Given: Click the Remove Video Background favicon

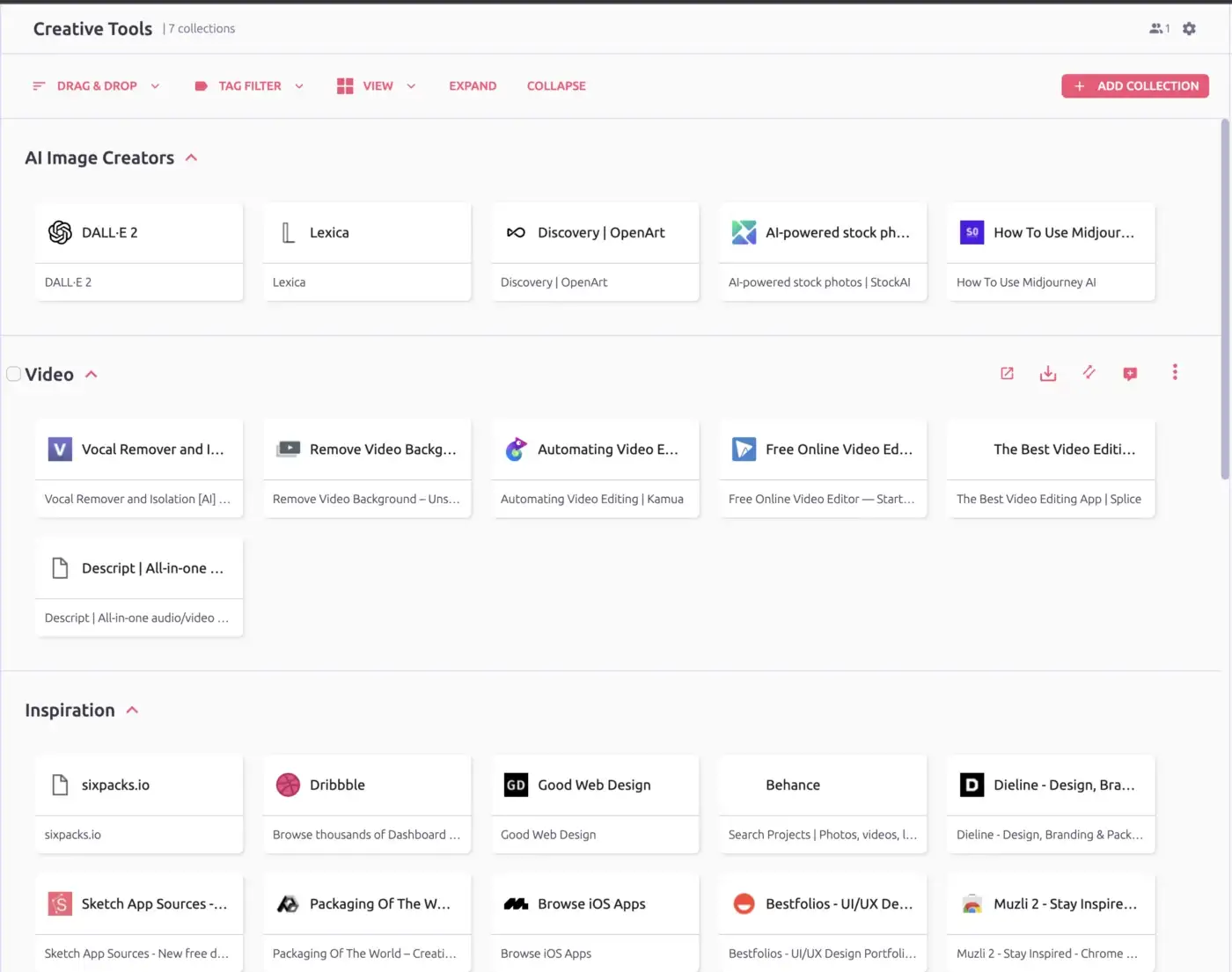Looking at the screenshot, I should (288, 449).
